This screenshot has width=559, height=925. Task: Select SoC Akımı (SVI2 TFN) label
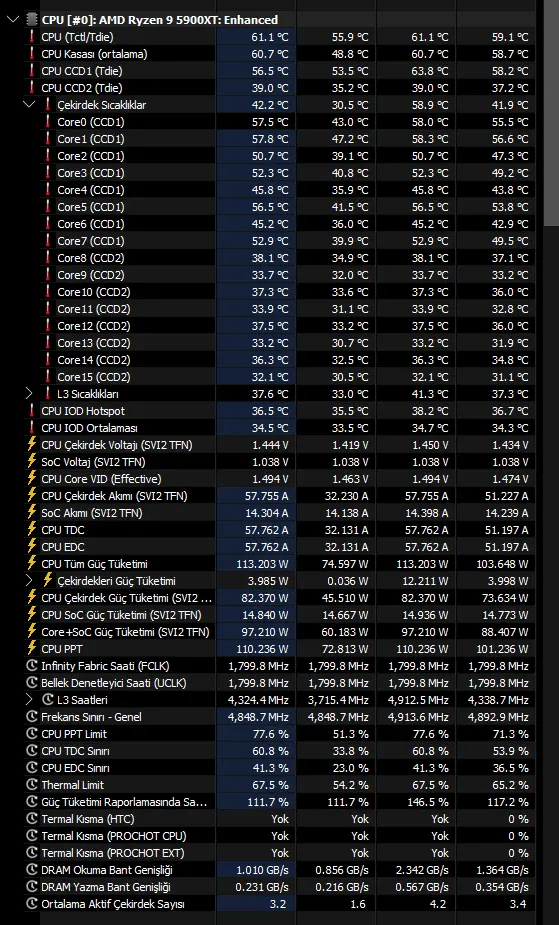[92, 513]
